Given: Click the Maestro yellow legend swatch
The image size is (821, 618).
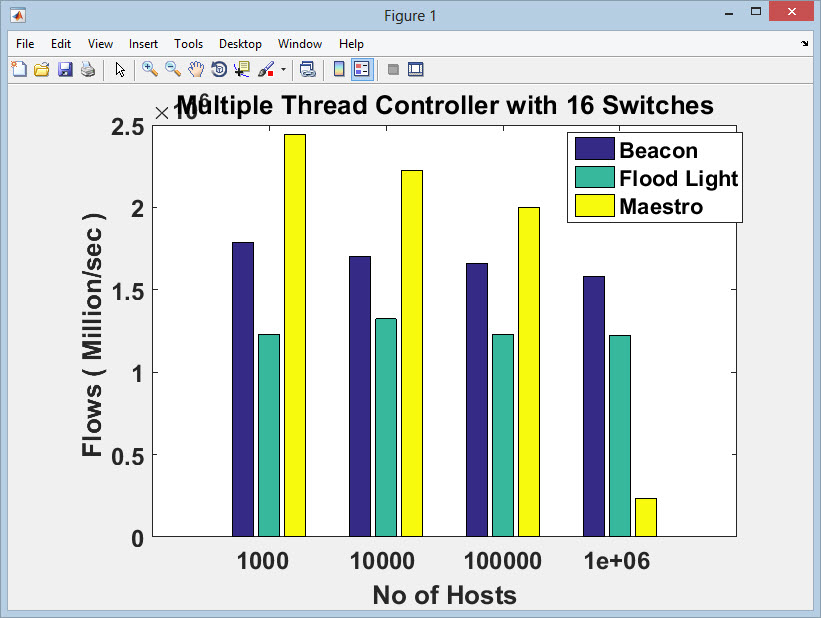Looking at the screenshot, I should pos(594,205).
